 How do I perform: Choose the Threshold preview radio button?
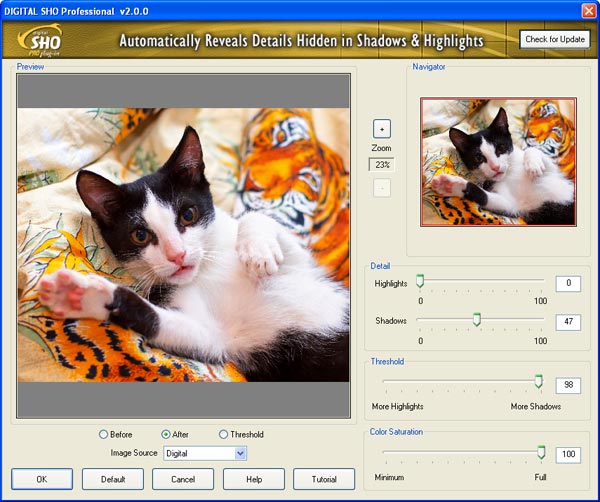click(x=223, y=434)
